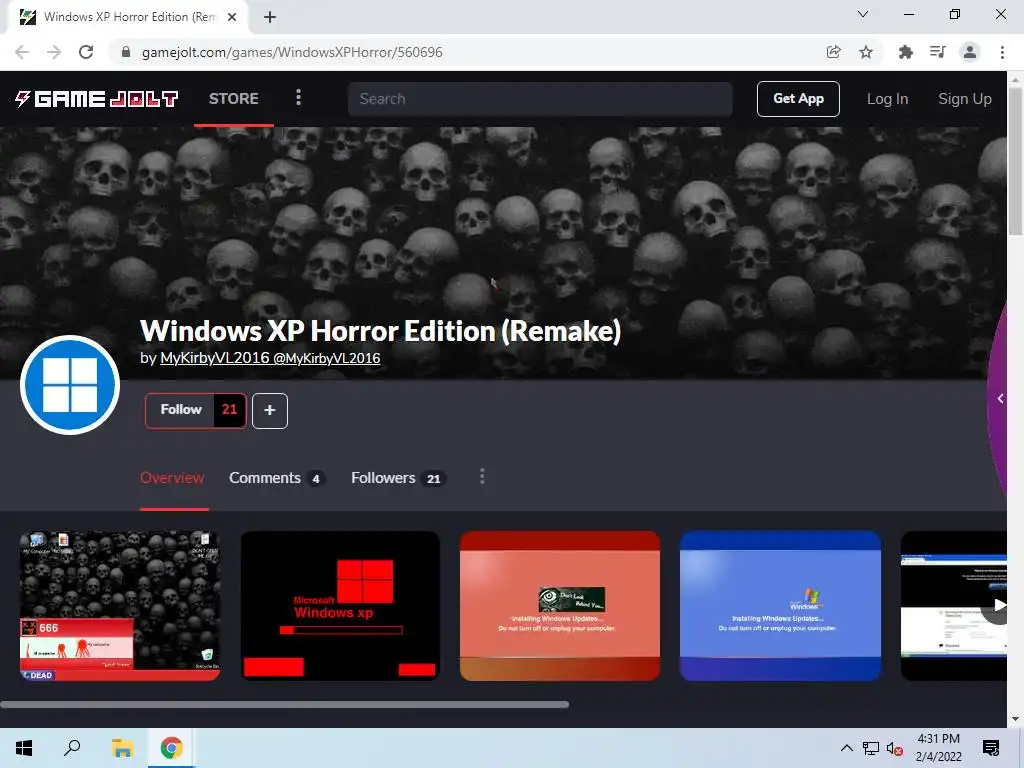The height and width of the screenshot is (768, 1024).
Task: Open the STORE tab
Action: [x=234, y=99]
